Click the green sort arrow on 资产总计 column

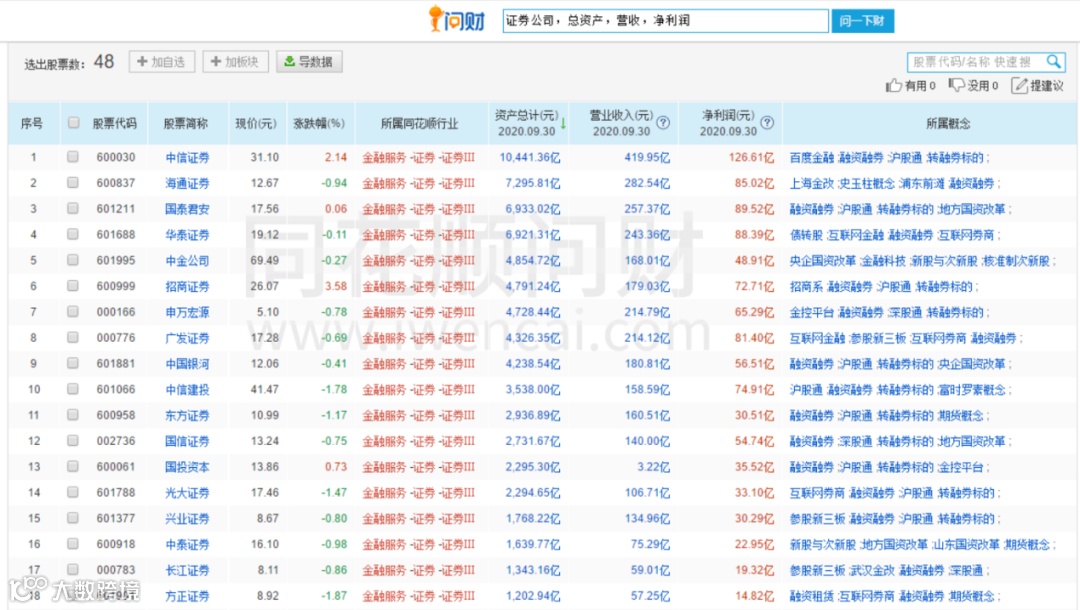coord(563,123)
